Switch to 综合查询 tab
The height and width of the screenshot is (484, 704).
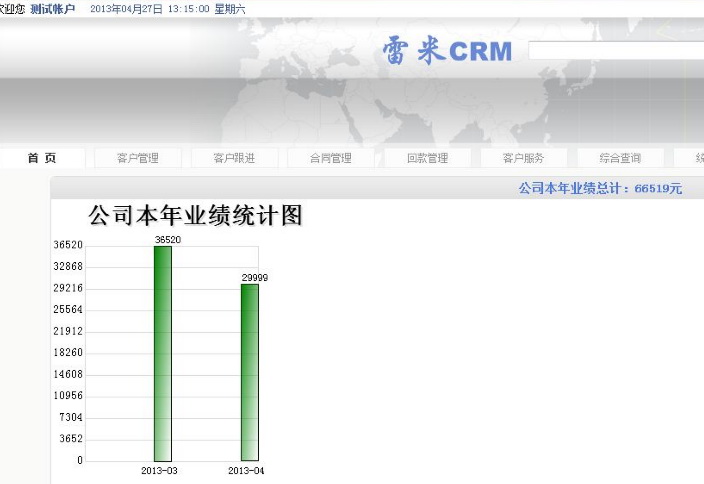pyautogui.click(x=620, y=158)
